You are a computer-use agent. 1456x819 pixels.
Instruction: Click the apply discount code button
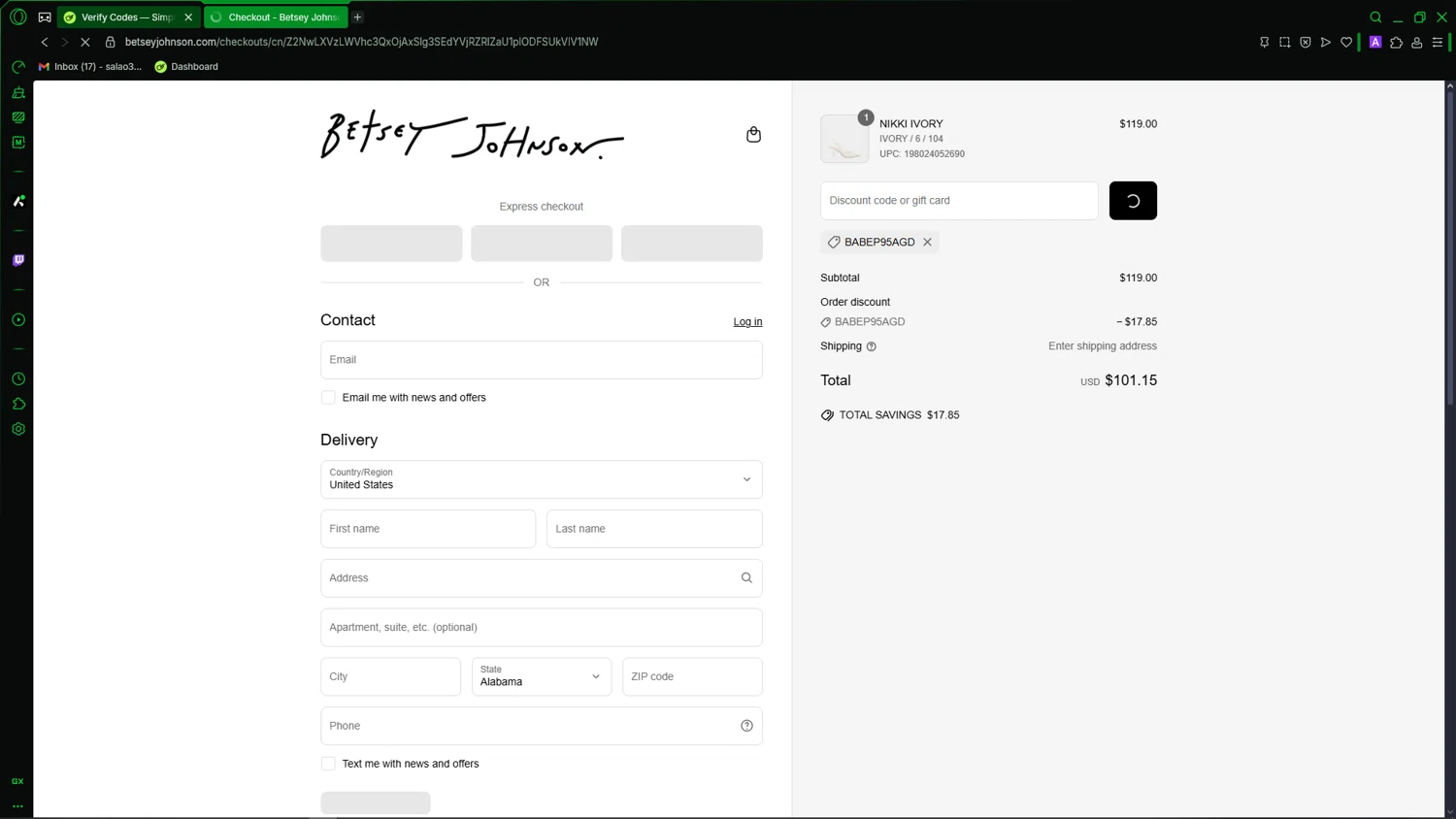click(1133, 201)
